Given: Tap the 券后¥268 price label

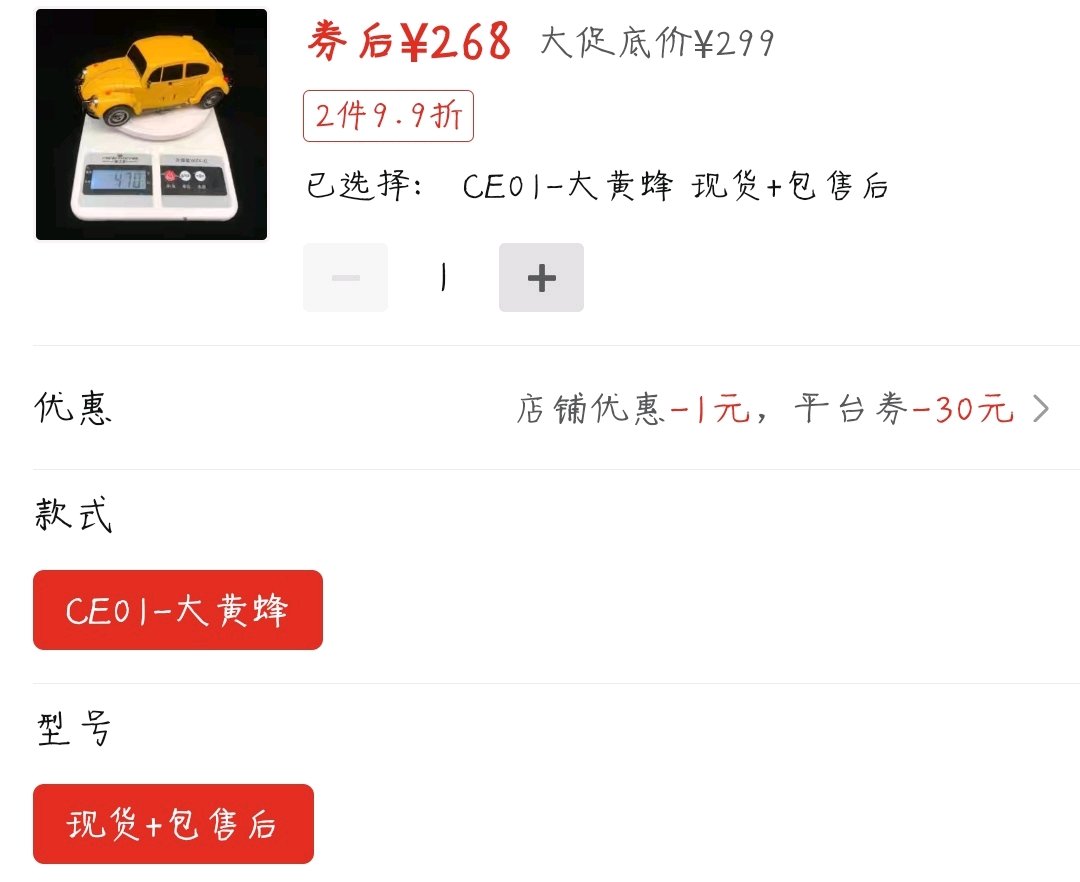Looking at the screenshot, I should click(409, 41).
